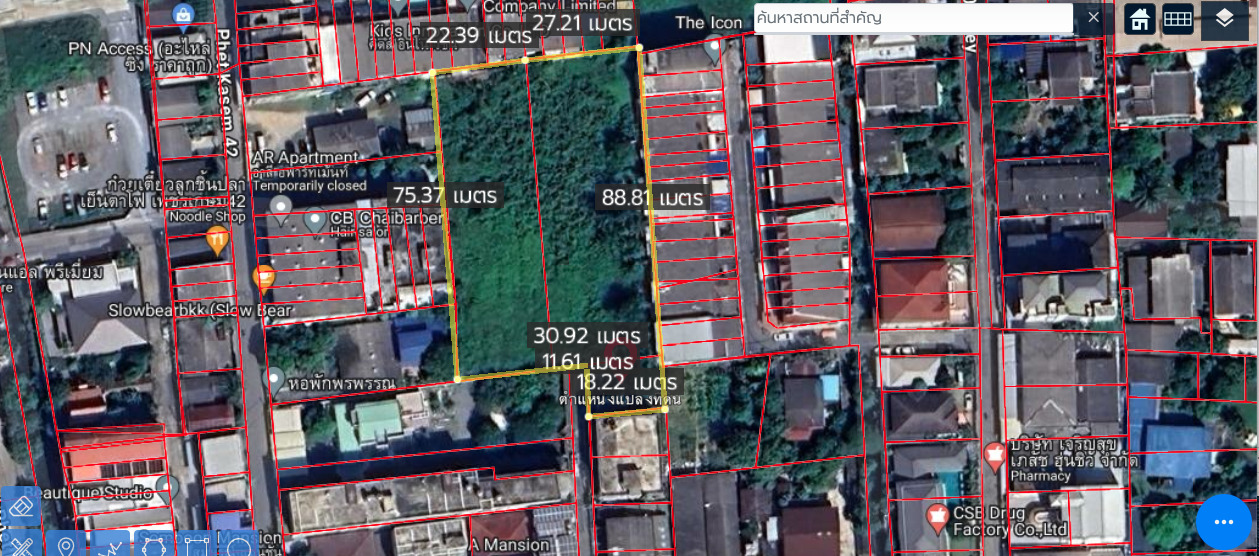Click the home icon button
The image size is (1259, 556).
click(x=1139, y=18)
